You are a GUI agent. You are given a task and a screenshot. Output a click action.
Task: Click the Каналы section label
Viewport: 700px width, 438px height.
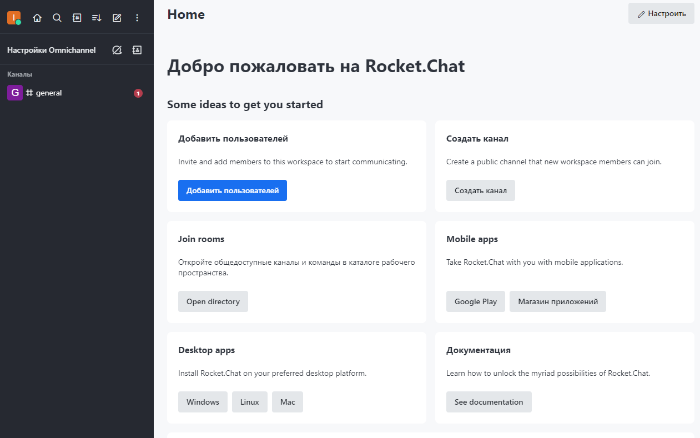pyautogui.click(x=20, y=74)
